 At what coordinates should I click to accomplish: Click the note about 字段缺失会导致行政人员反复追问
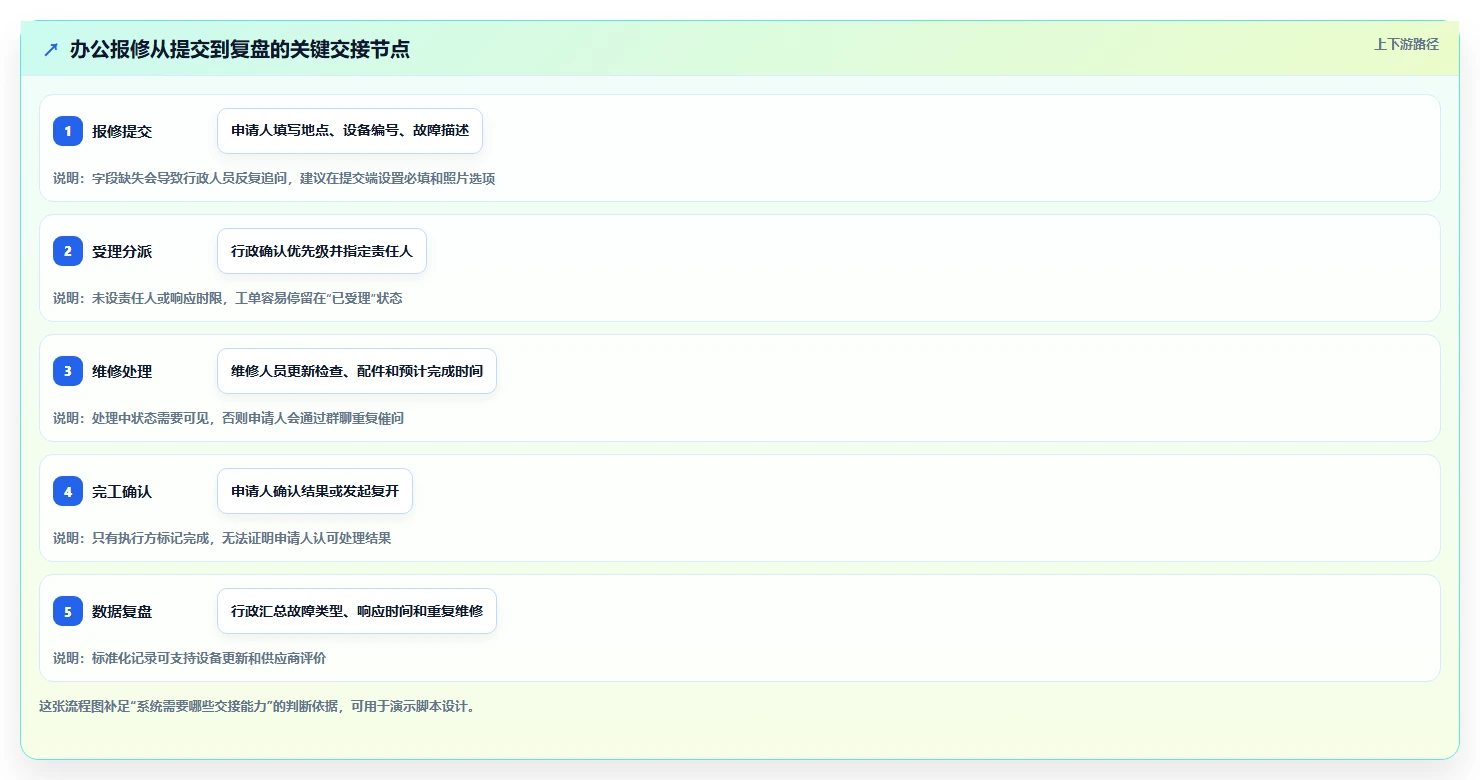[x=274, y=178]
